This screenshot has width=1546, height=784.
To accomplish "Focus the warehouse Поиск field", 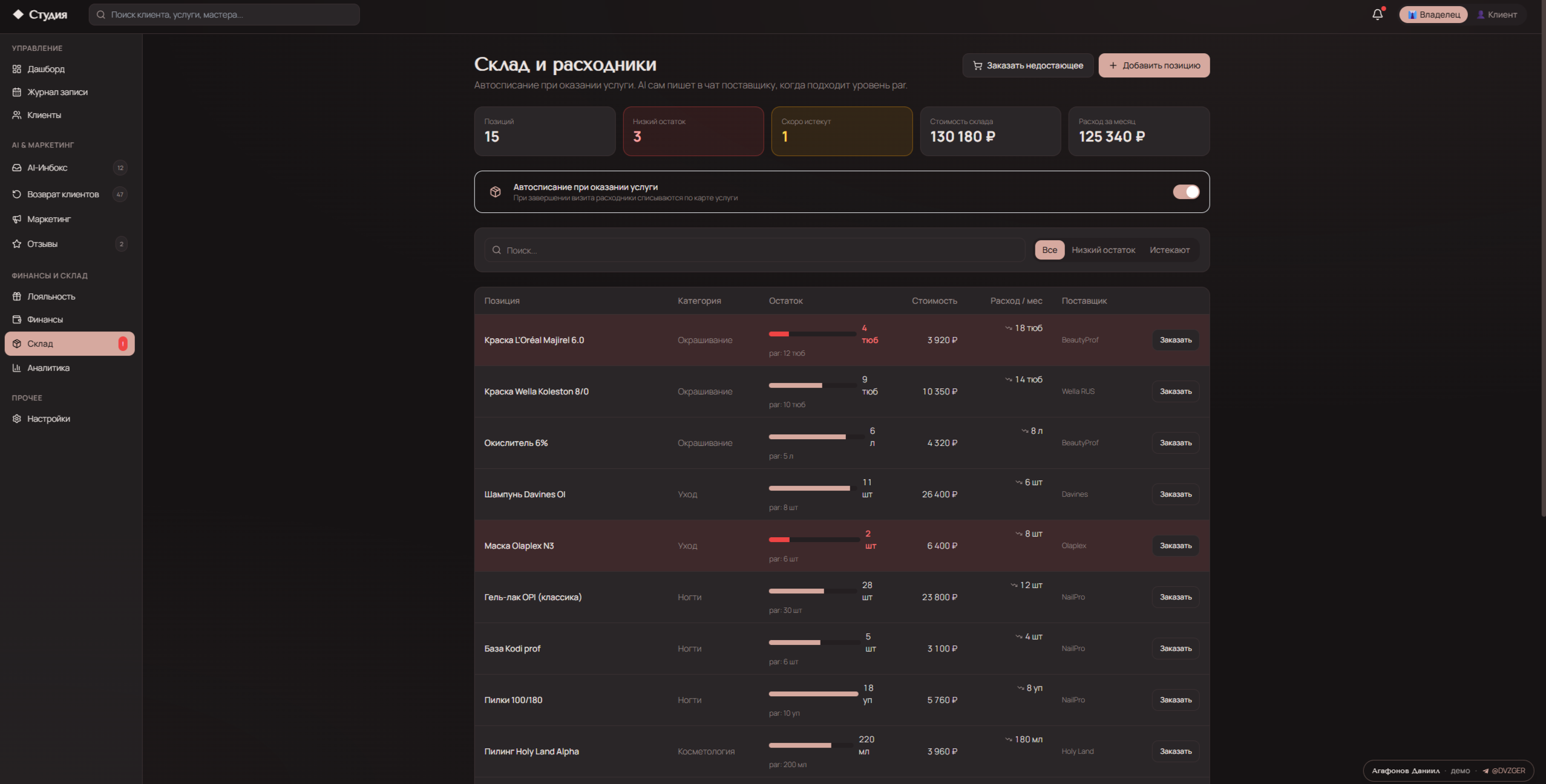I will click(755, 250).
